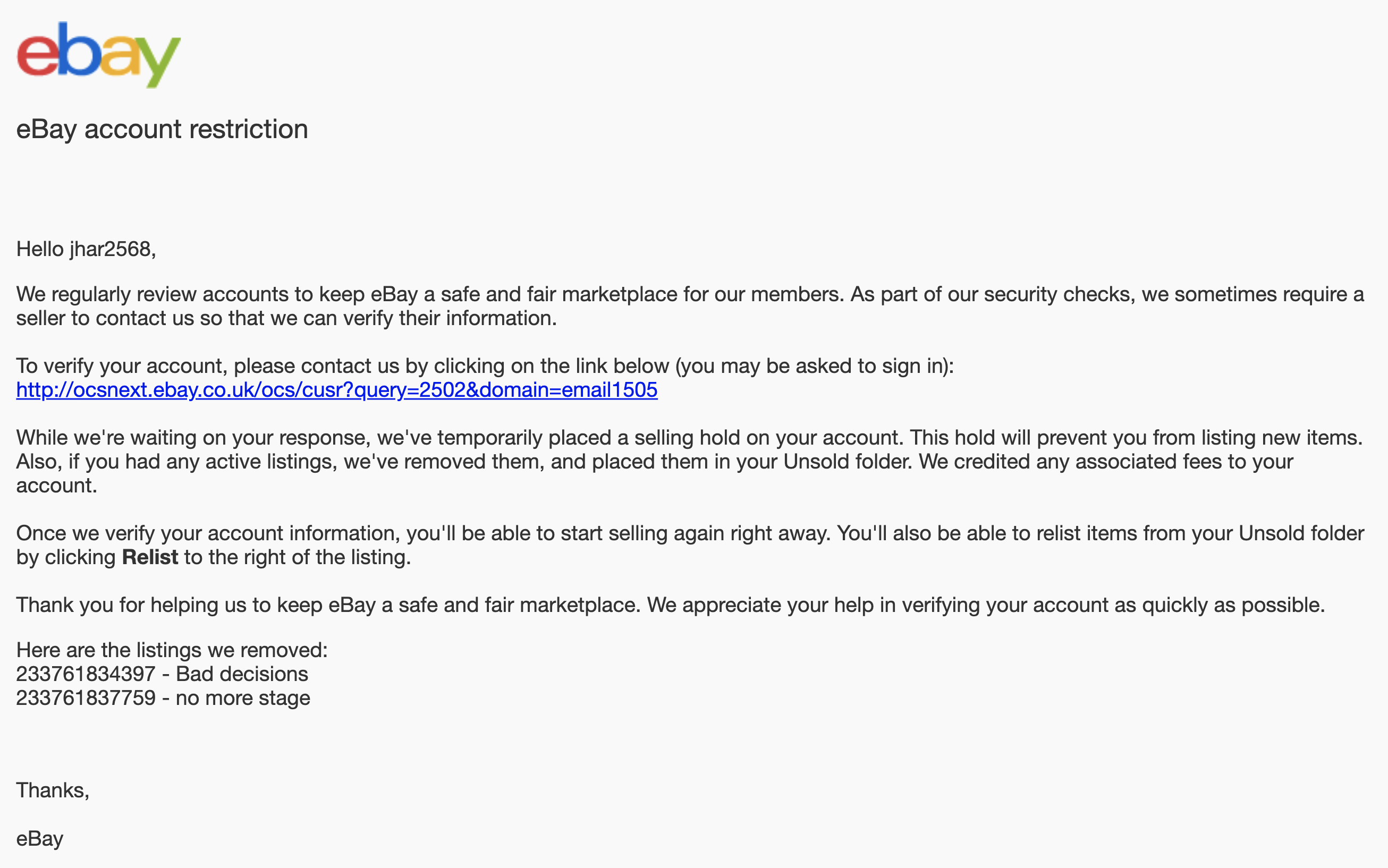Click the 'Bad decisions' listing title

pyautogui.click(x=242, y=674)
